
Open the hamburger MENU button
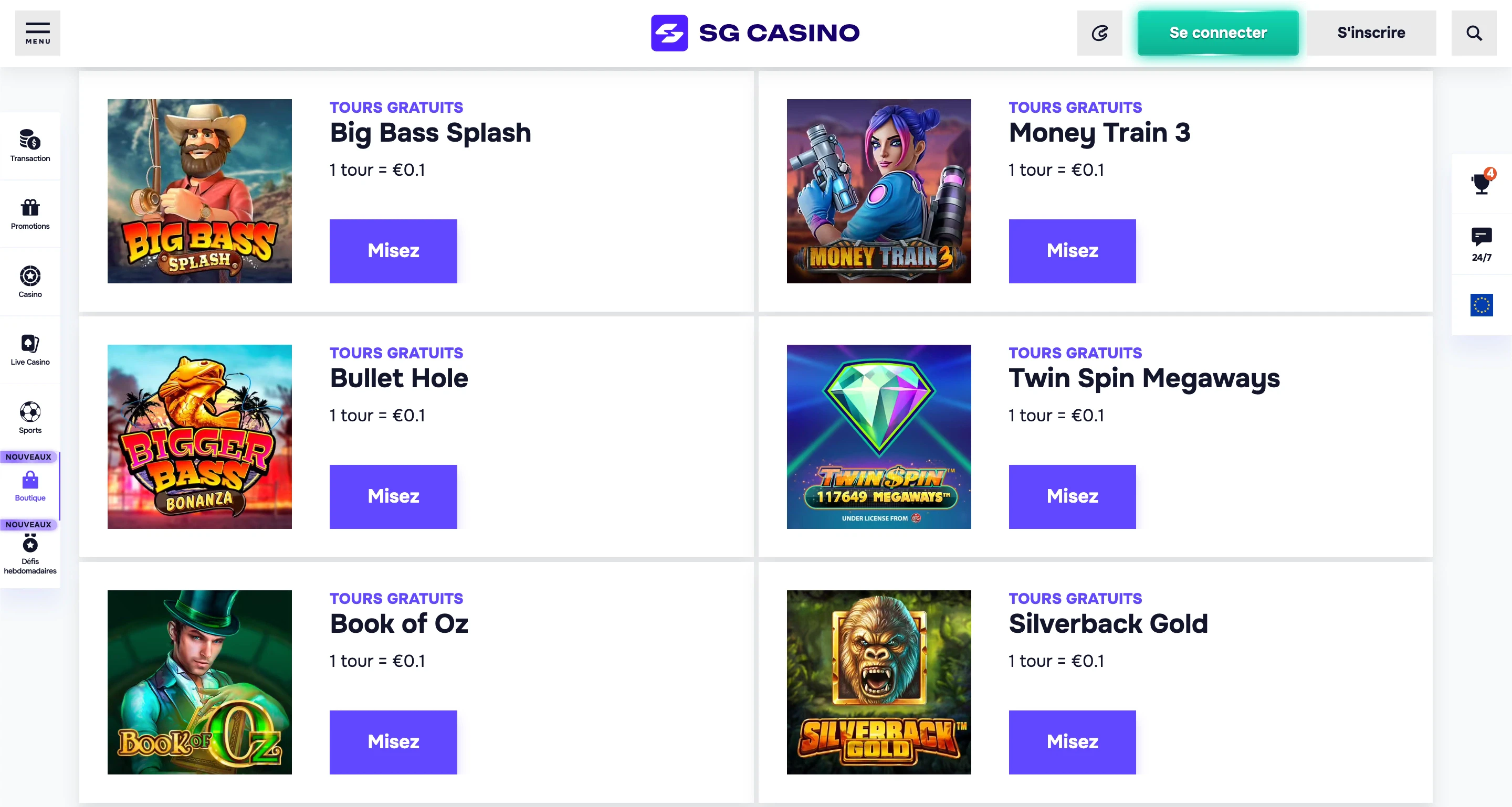click(38, 33)
